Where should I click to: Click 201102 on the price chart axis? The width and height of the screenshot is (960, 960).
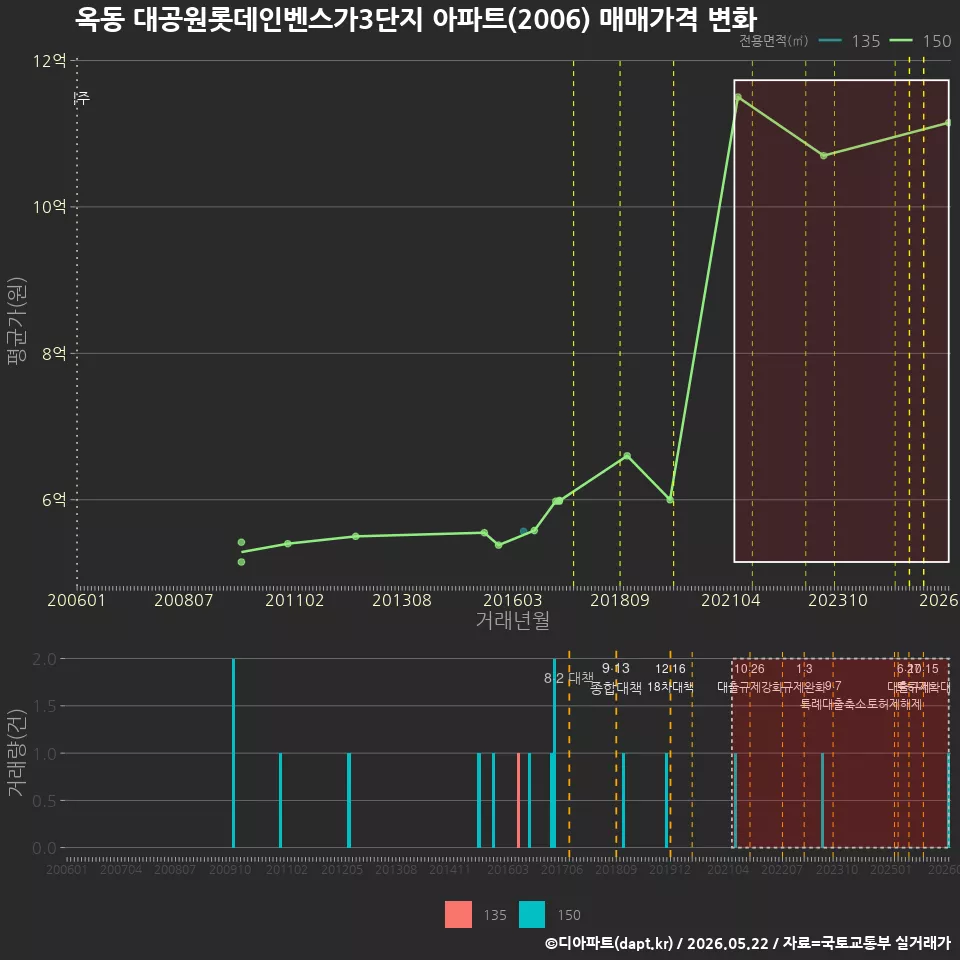coord(294,600)
